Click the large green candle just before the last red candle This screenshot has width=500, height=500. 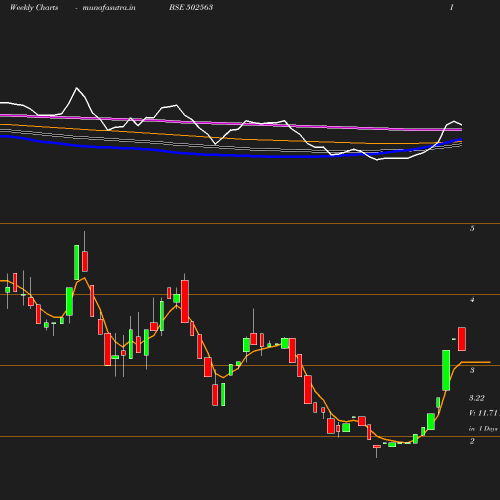click(446, 370)
